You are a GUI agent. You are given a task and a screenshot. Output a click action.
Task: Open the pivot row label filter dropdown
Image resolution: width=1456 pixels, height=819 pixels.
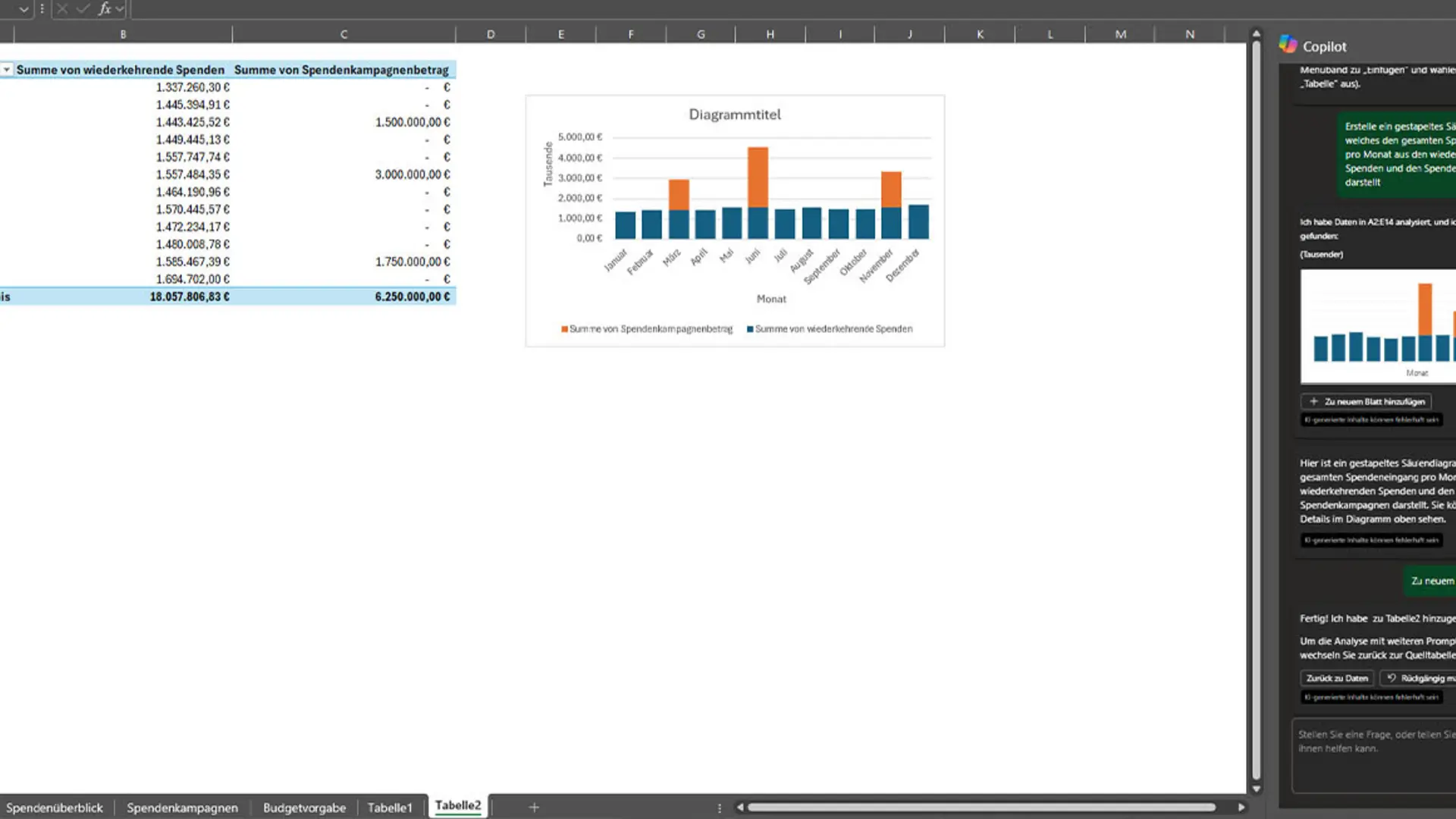pyautogui.click(x=7, y=70)
